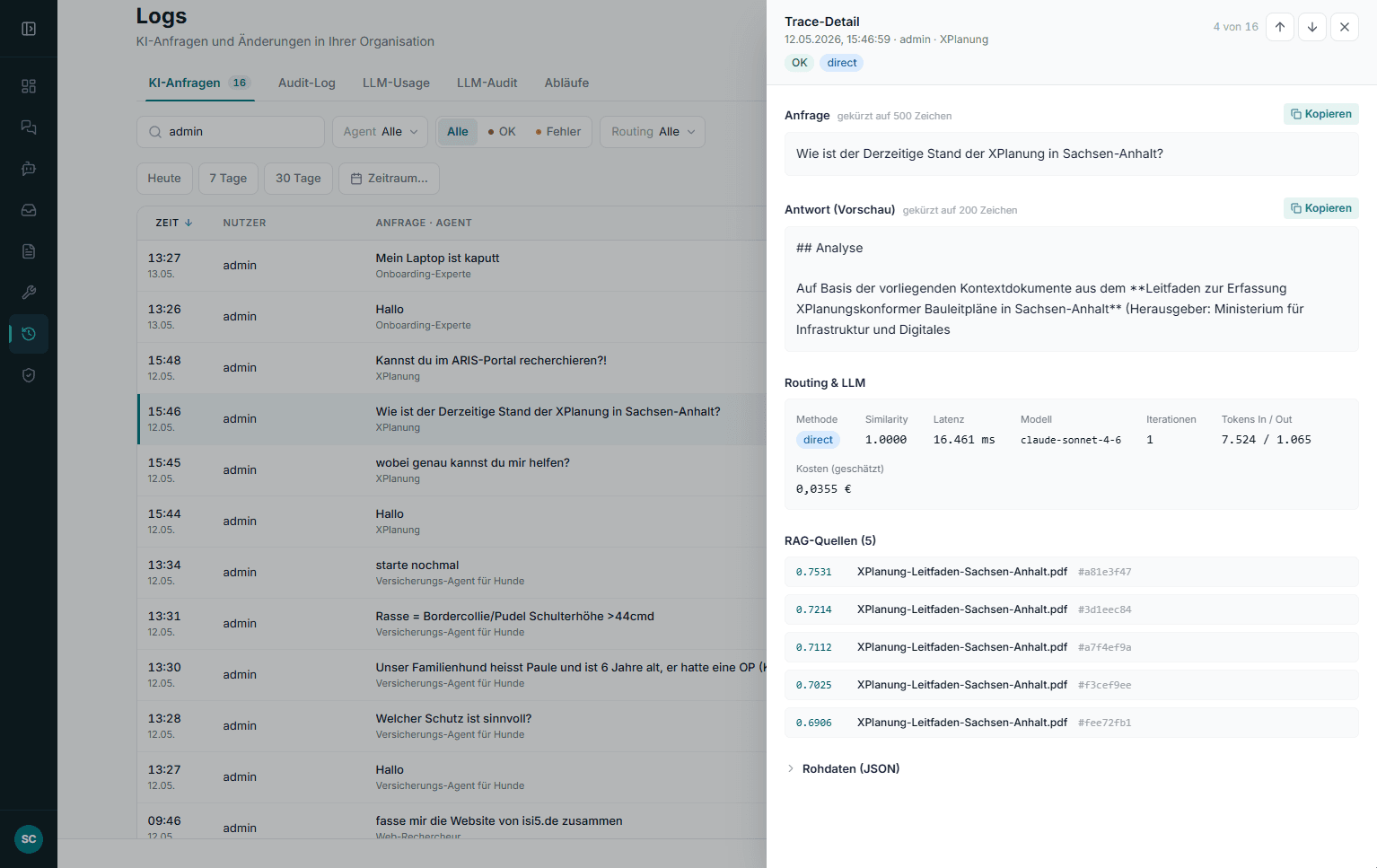Open the RAG source with score 0.7531
Screen dimensions: 1377x868
click(x=1072, y=572)
